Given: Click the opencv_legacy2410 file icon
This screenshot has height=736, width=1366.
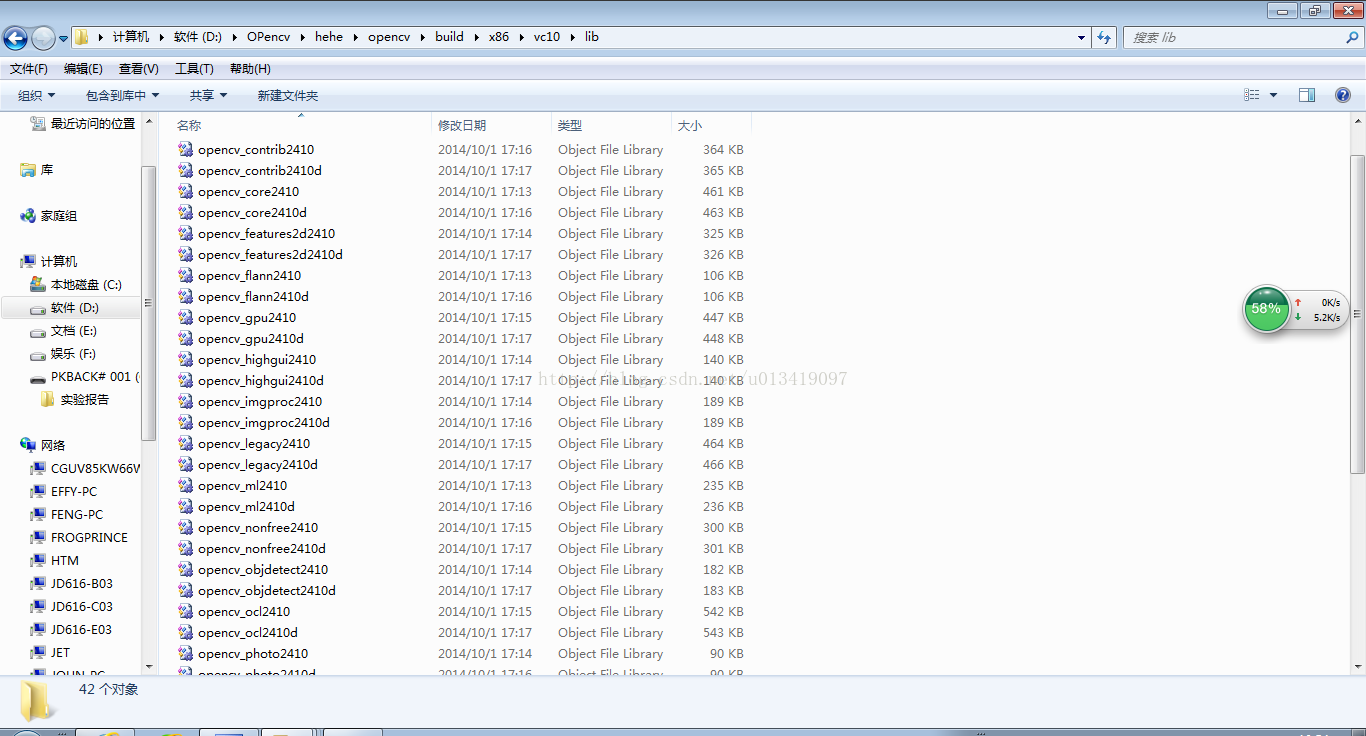Looking at the screenshot, I should click(x=185, y=443).
